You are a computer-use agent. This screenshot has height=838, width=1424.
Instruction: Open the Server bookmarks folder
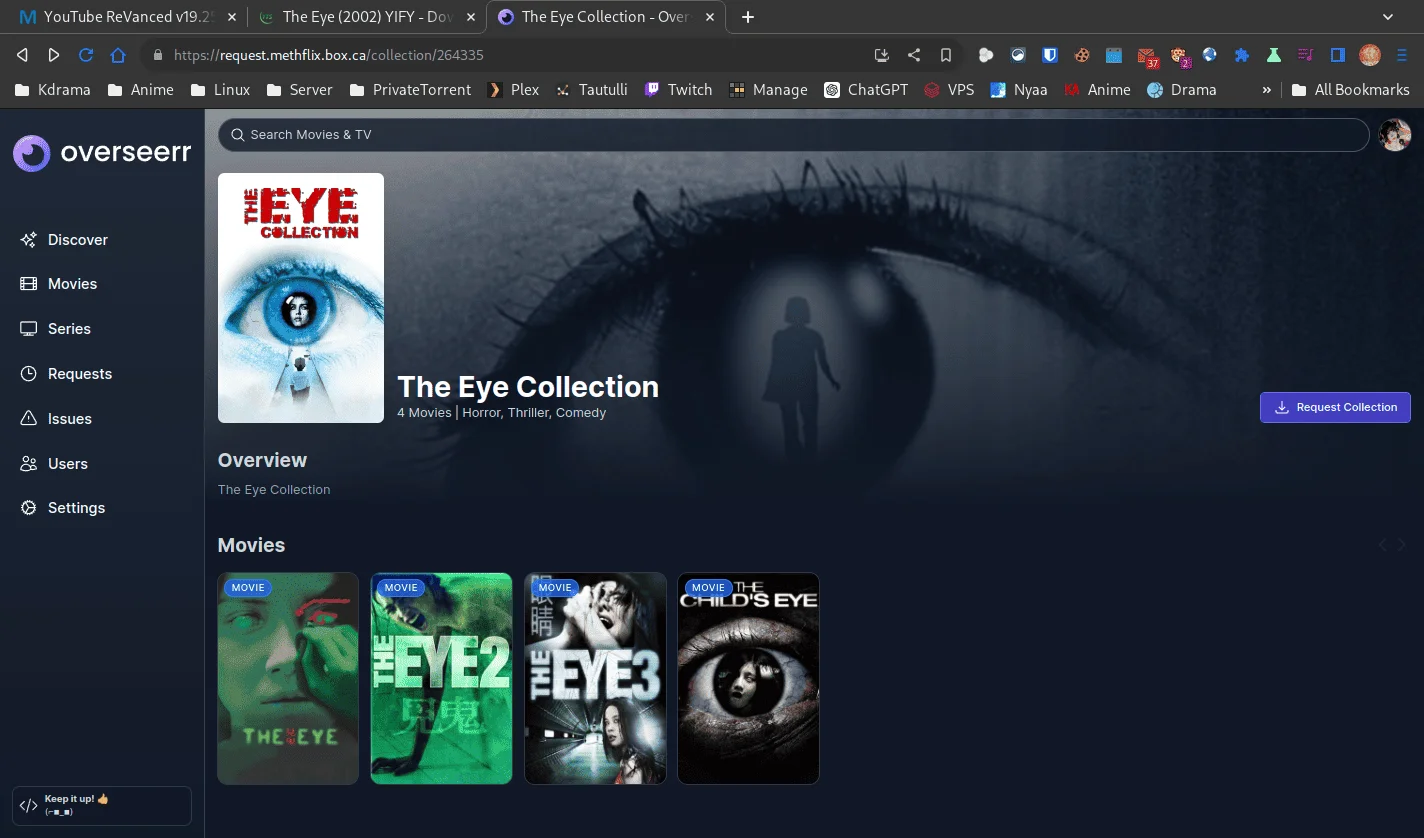(299, 90)
